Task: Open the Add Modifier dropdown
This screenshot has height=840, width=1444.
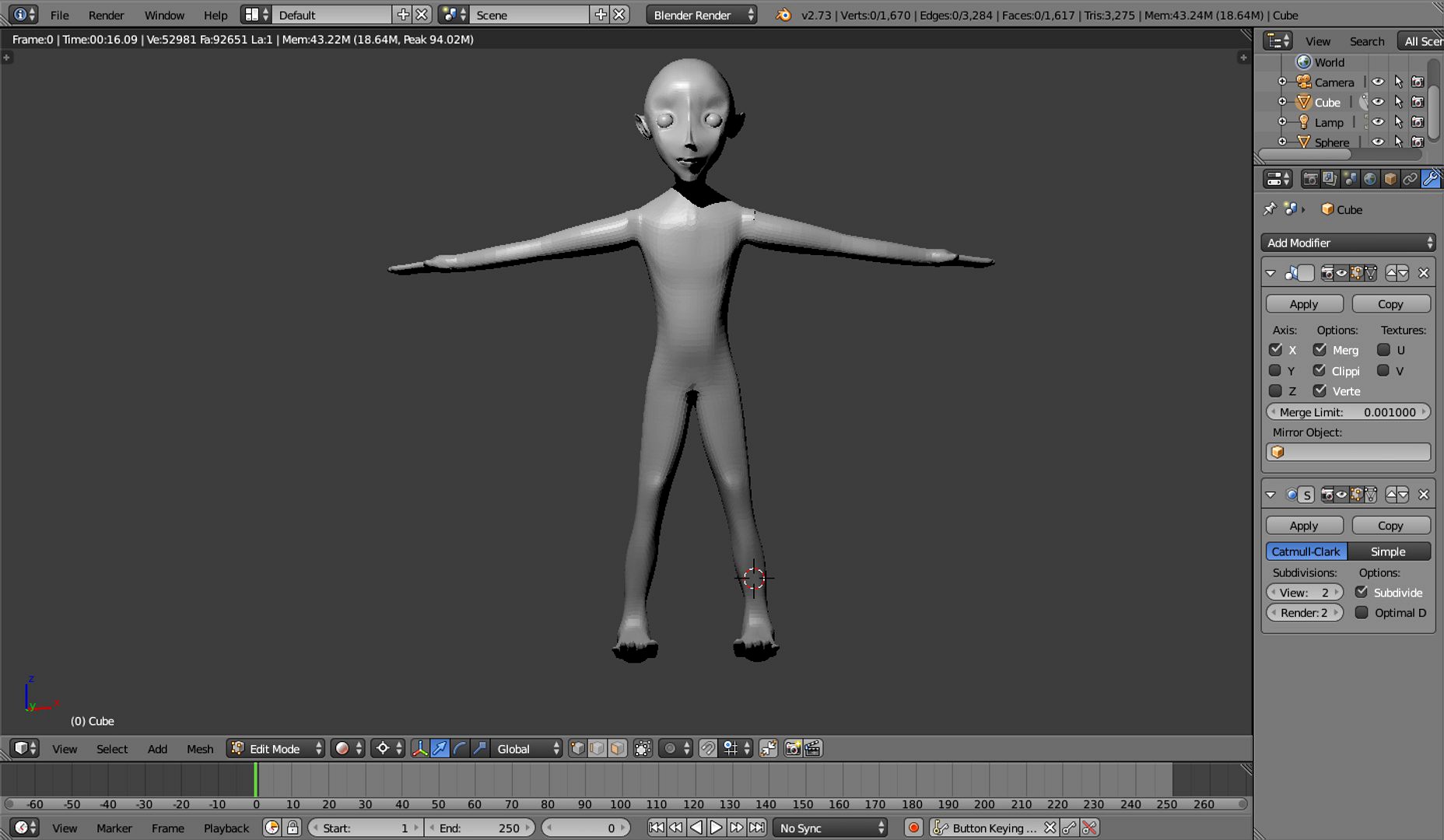Action: [x=1348, y=243]
